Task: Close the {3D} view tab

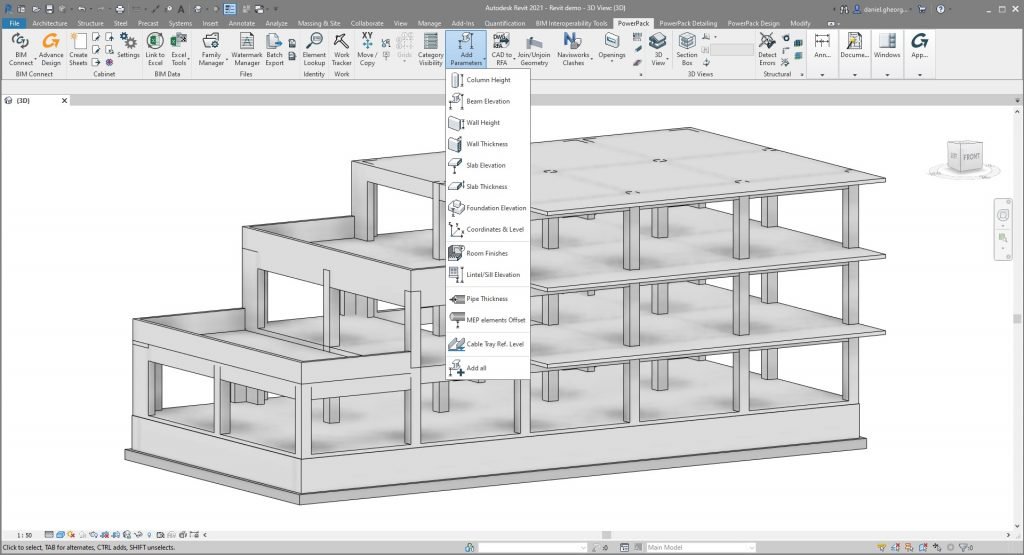Action: coord(65,101)
